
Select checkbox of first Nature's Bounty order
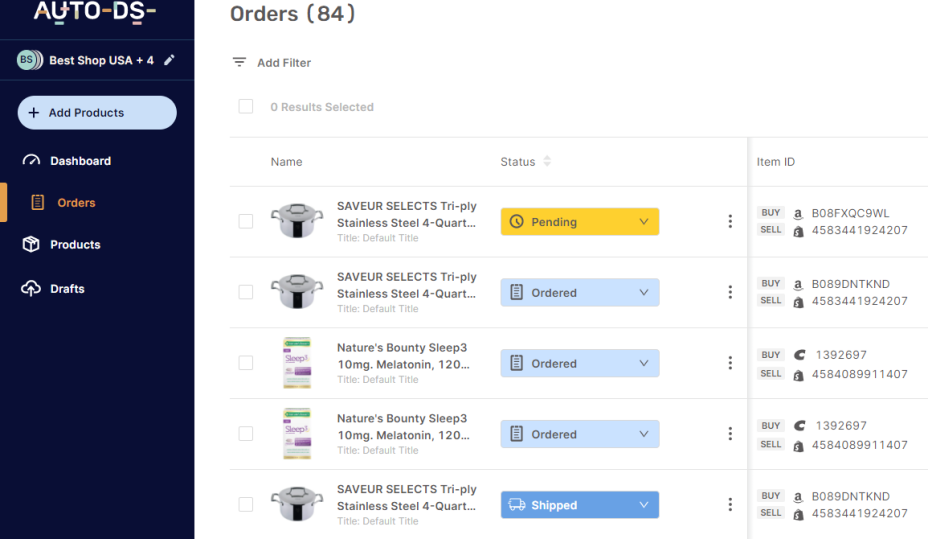(x=246, y=363)
